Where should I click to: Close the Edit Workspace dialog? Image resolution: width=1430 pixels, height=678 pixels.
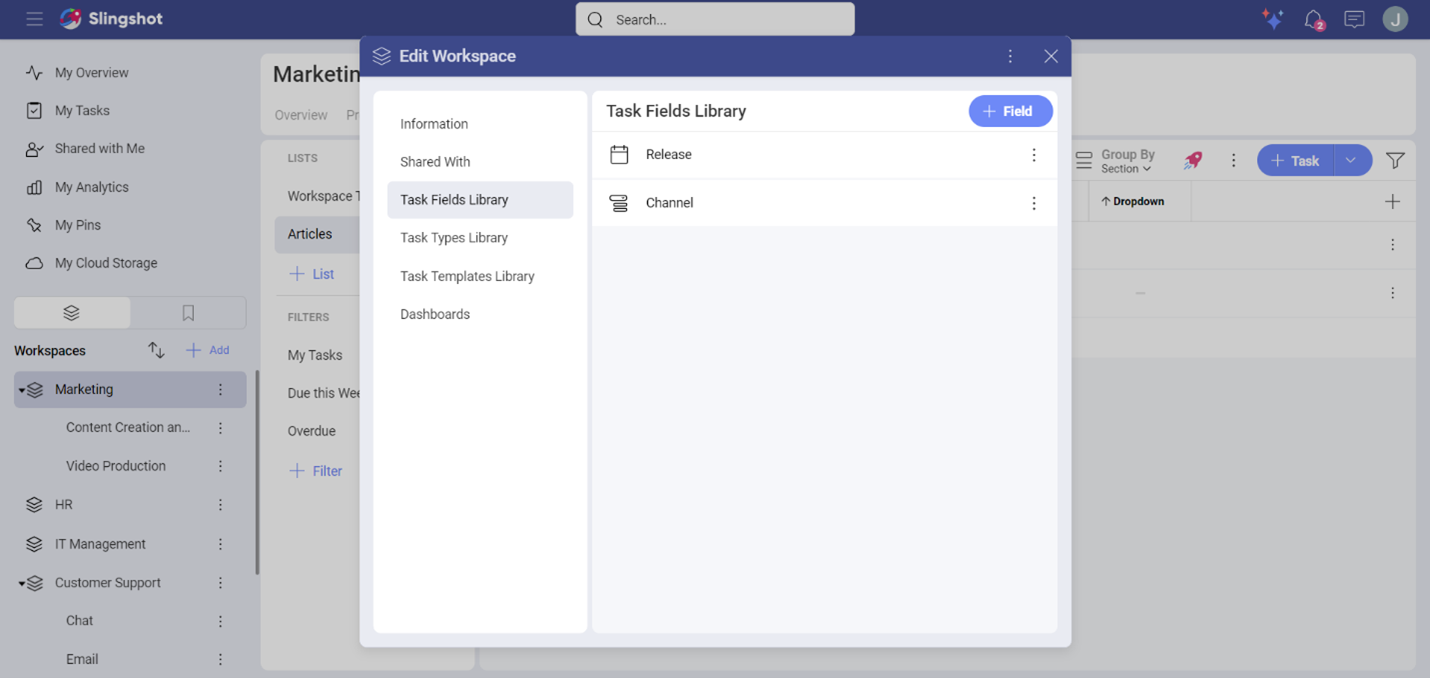pos(1050,56)
